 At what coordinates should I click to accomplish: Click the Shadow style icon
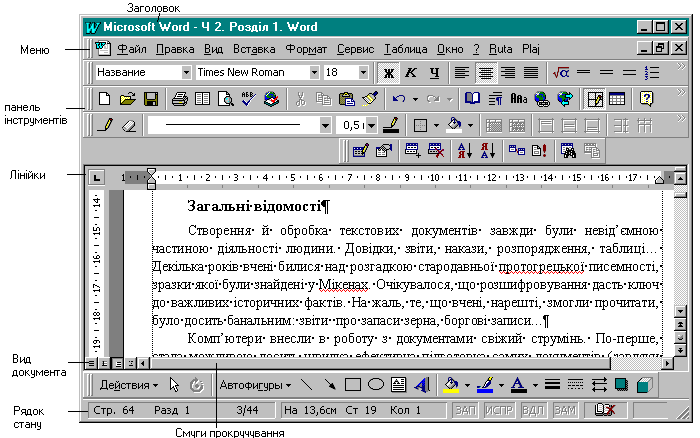[621, 384]
